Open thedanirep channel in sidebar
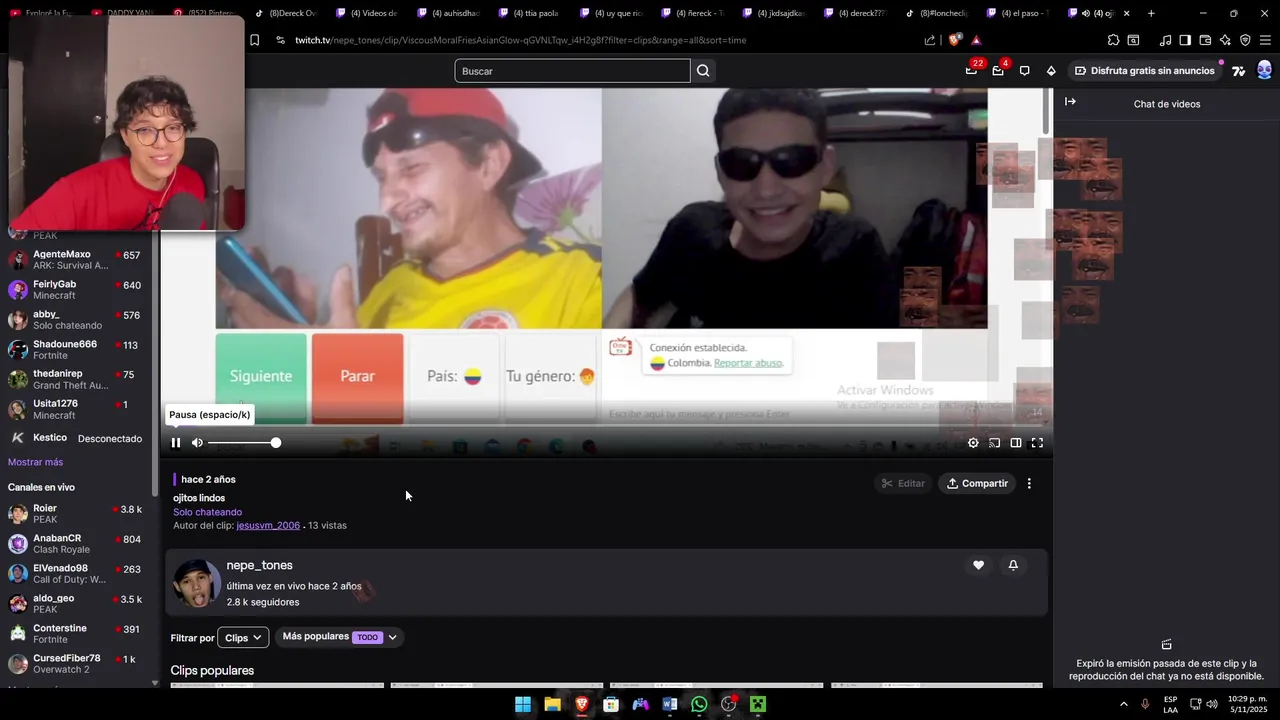Screen dimensions: 1280x720 click(76, 380)
